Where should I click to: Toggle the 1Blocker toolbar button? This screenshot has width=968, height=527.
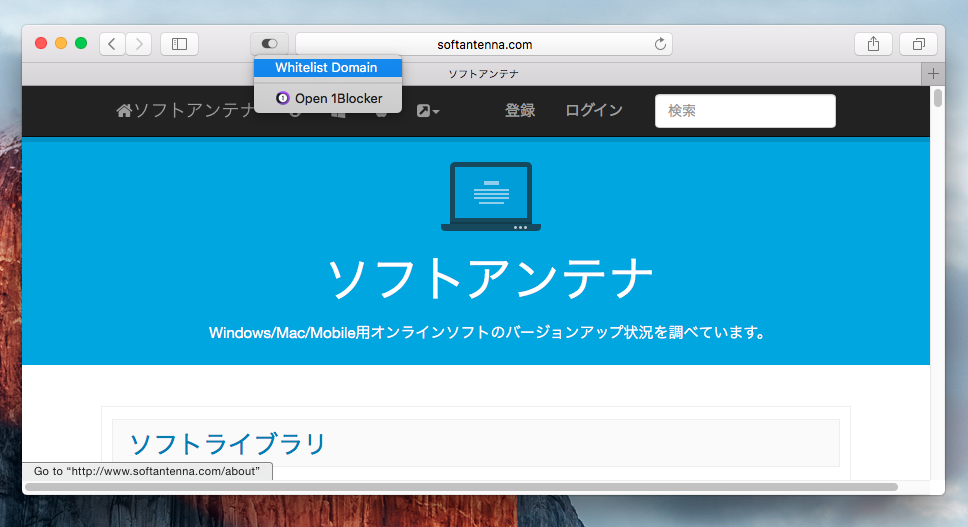point(269,44)
